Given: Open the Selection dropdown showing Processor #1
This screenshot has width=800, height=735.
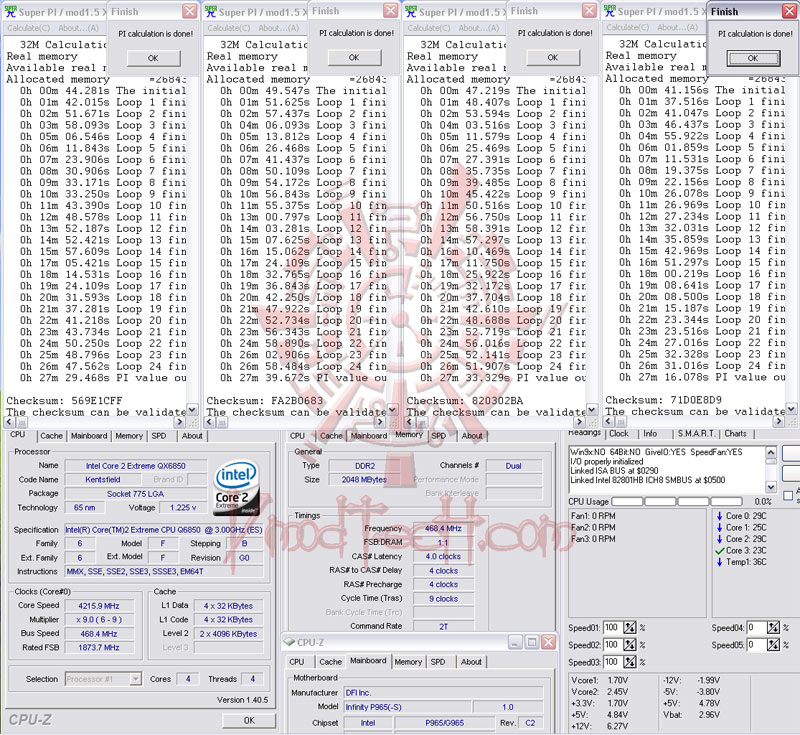Looking at the screenshot, I should 135,679.
